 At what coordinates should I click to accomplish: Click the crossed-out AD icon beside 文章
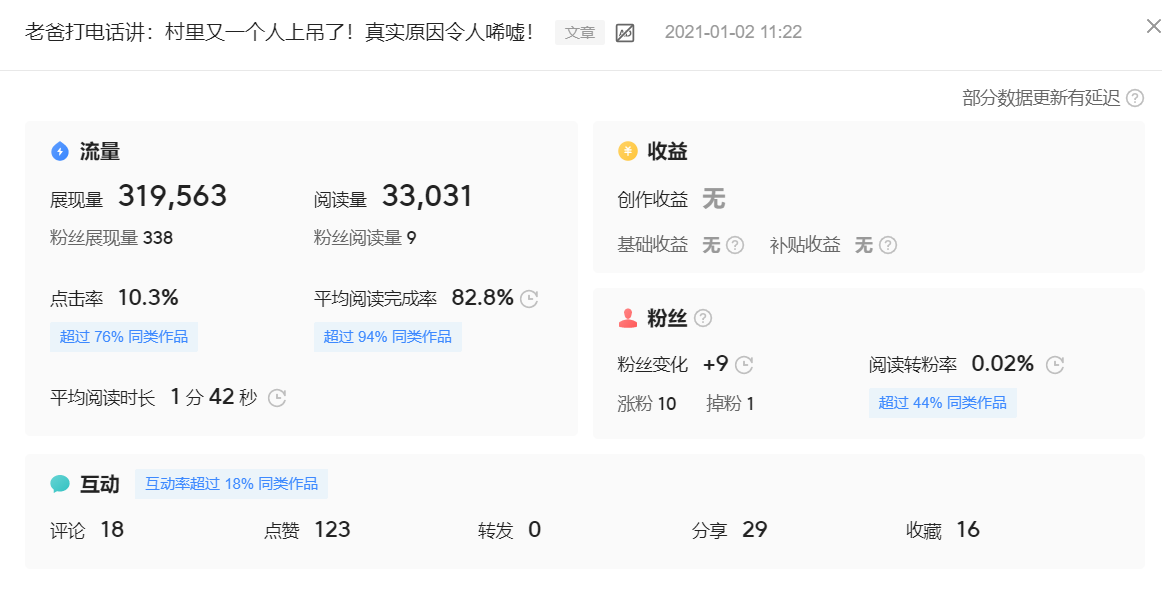(x=624, y=32)
